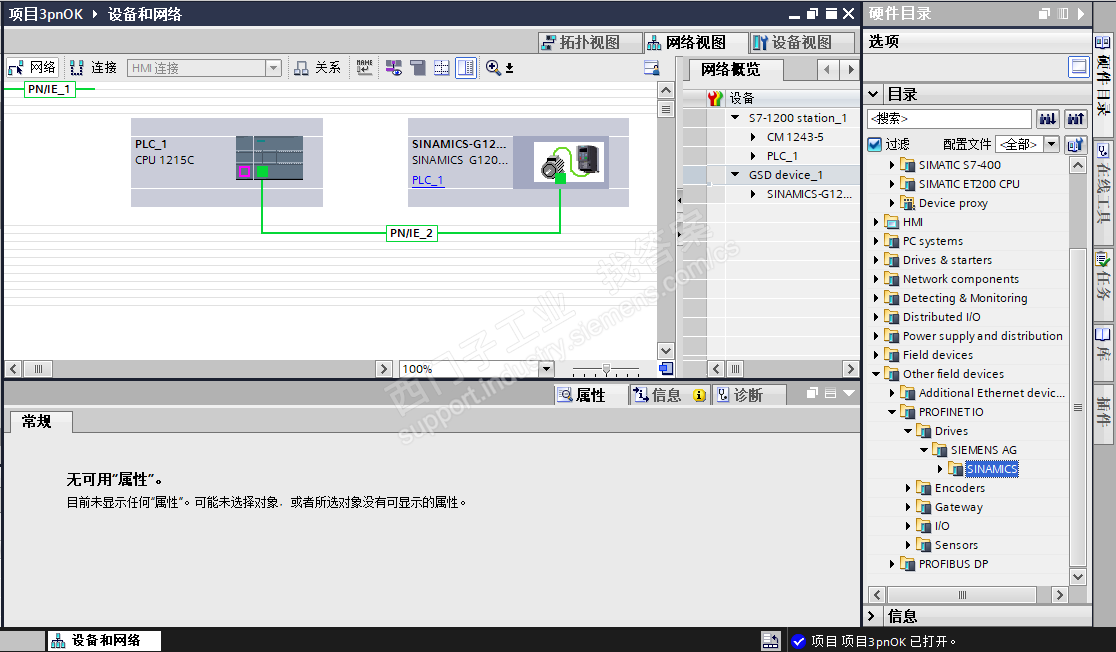Click the search-downward icon in catalog
The image size is (1116, 652).
click(x=1048, y=119)
